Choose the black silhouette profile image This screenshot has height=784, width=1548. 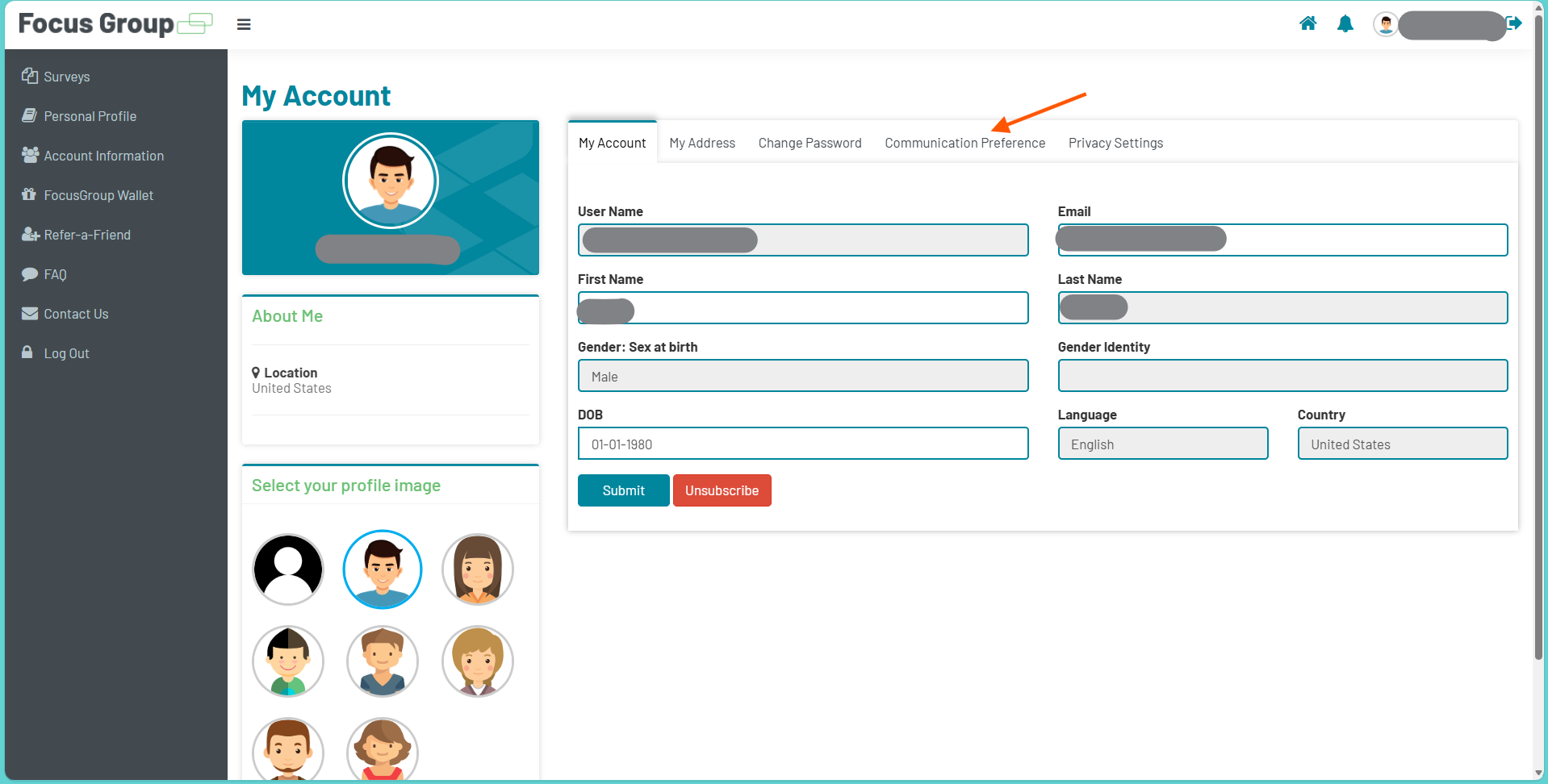(288, 569)
